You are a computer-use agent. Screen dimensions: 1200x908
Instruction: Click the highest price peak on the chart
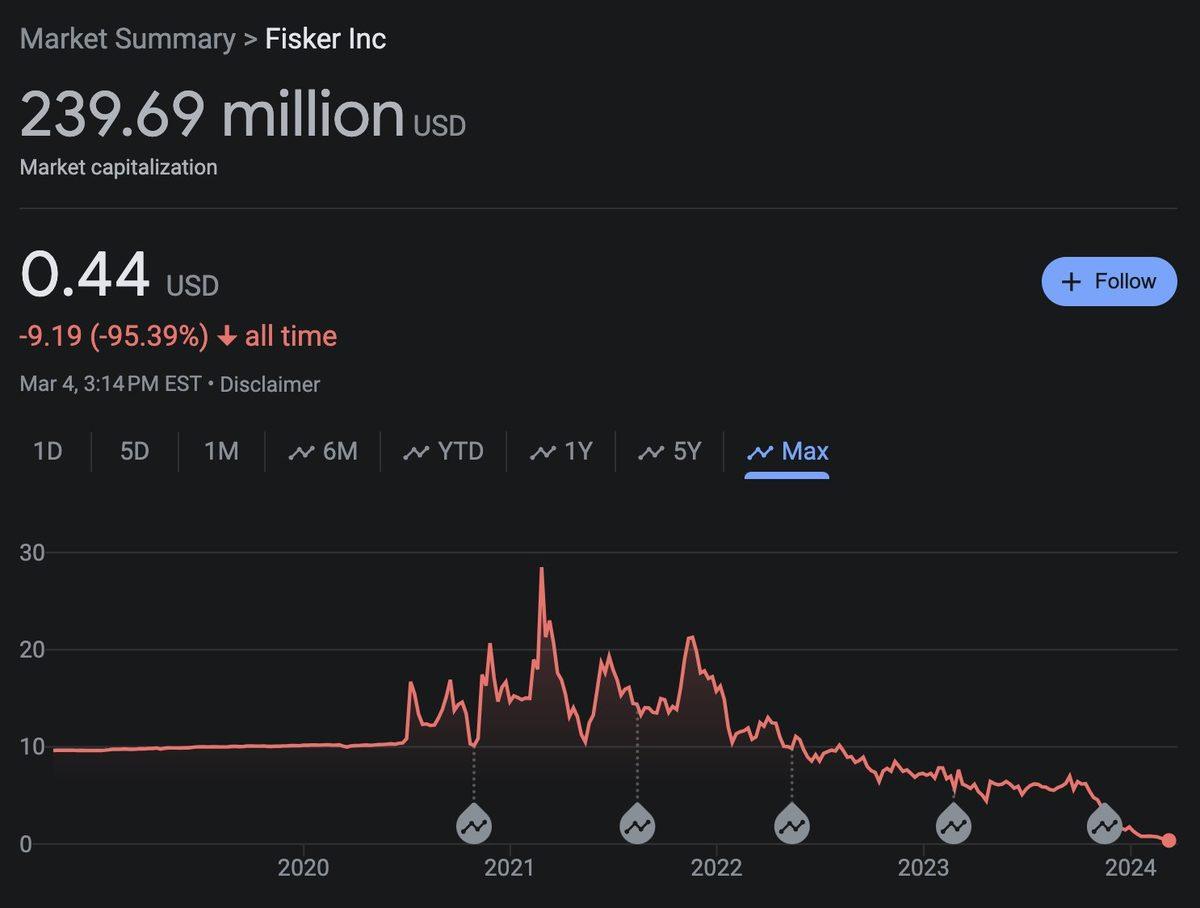click(542, 570)
